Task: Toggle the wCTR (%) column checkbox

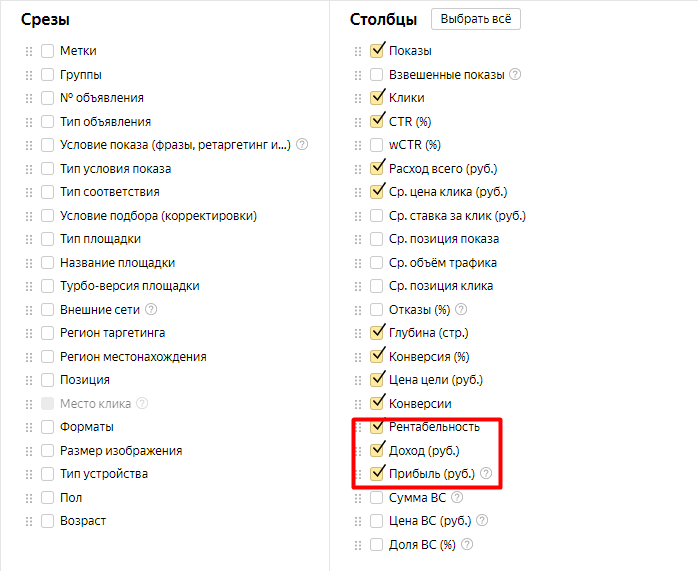Action: pyautogui.click(x=377, y=145)
